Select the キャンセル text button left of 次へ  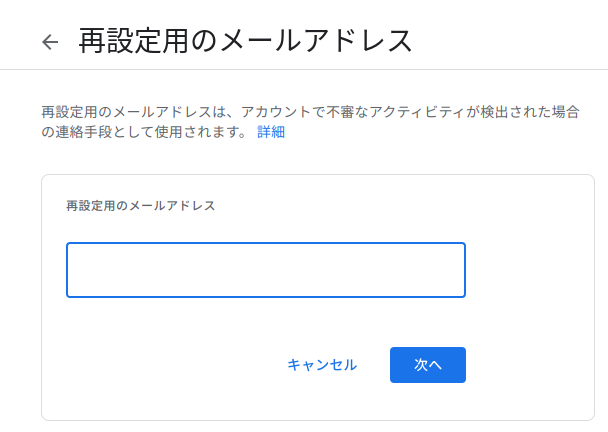coord(322,365)
